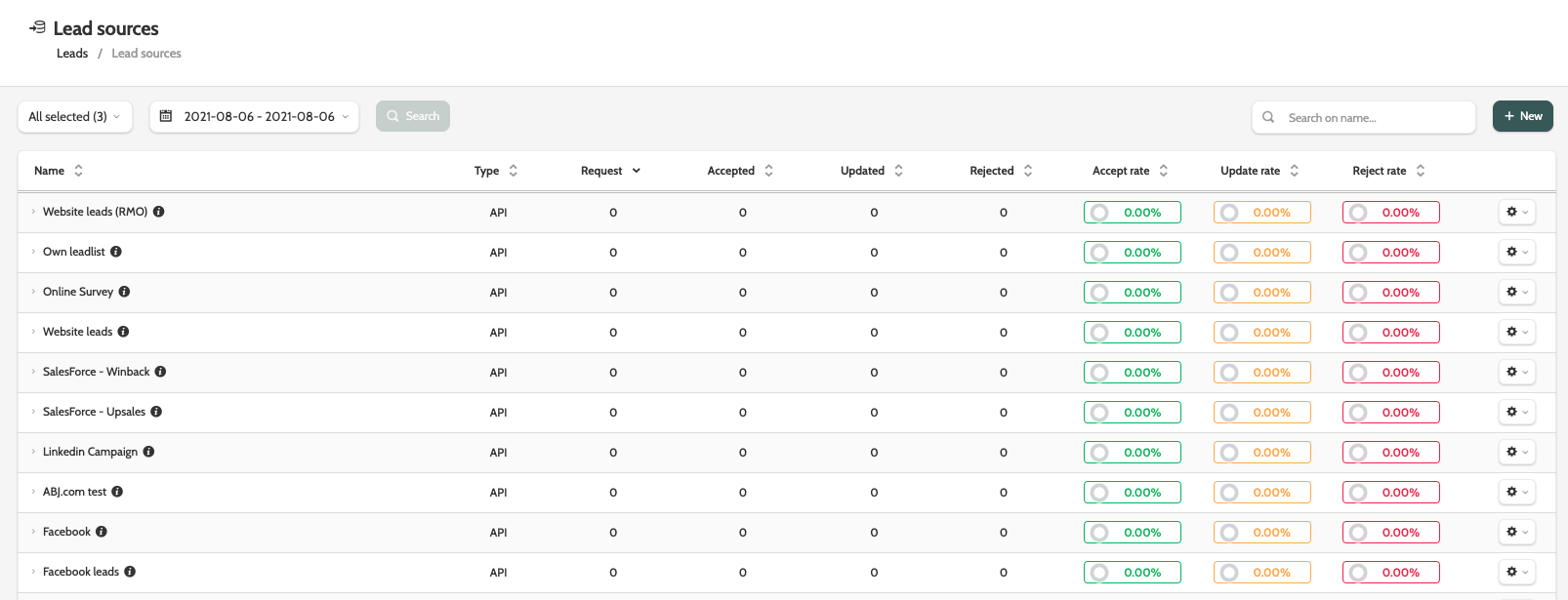
Task: Click Reject rate 0.00% for ABJ.com test
Action: pos(1391,492)
